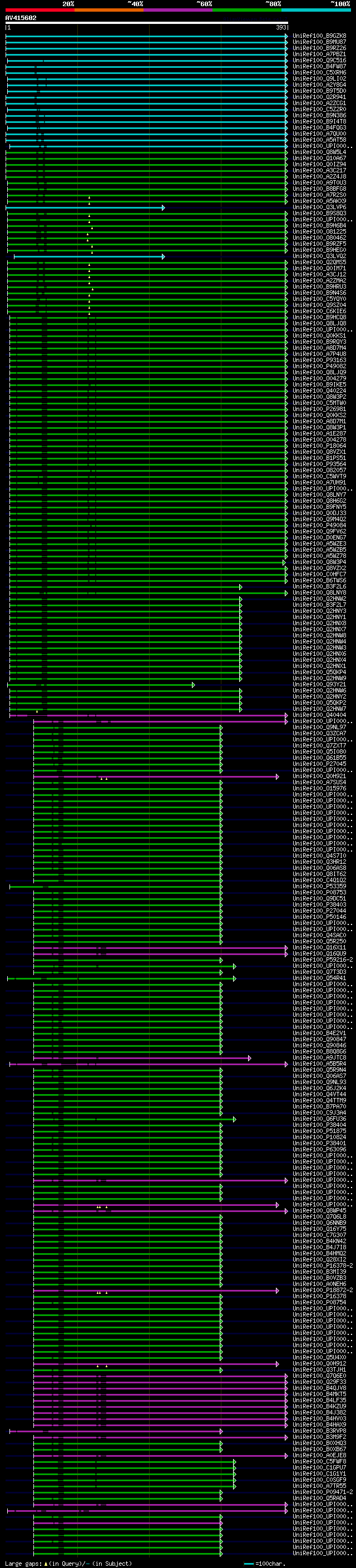Click the purple ~60% identity legend bar
The height and width of the screenshot is (1568, 356).
click(177, 11)
